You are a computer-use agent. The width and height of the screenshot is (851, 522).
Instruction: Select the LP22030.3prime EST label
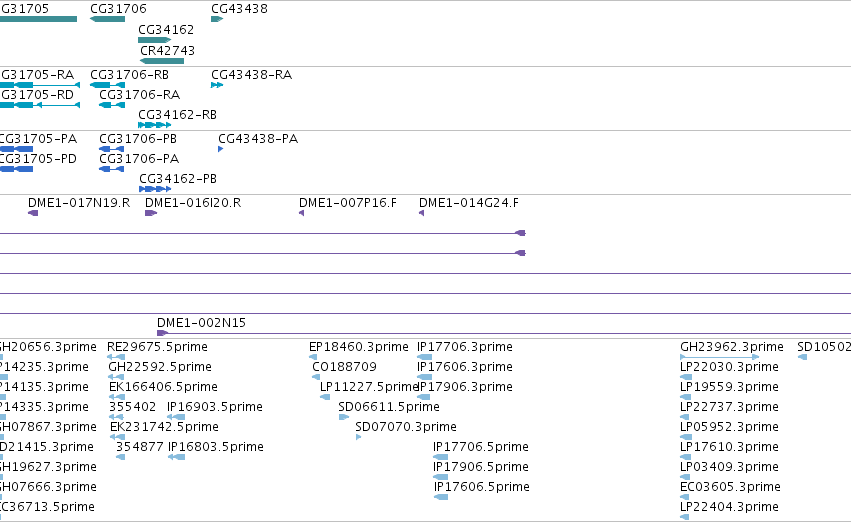(729, 367)
